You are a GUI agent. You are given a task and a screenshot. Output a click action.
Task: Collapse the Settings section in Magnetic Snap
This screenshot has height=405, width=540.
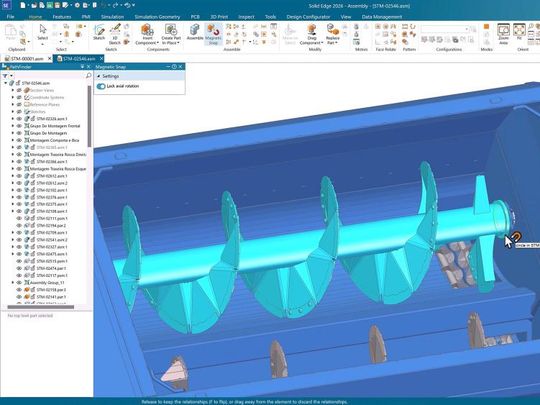point(99,76)
